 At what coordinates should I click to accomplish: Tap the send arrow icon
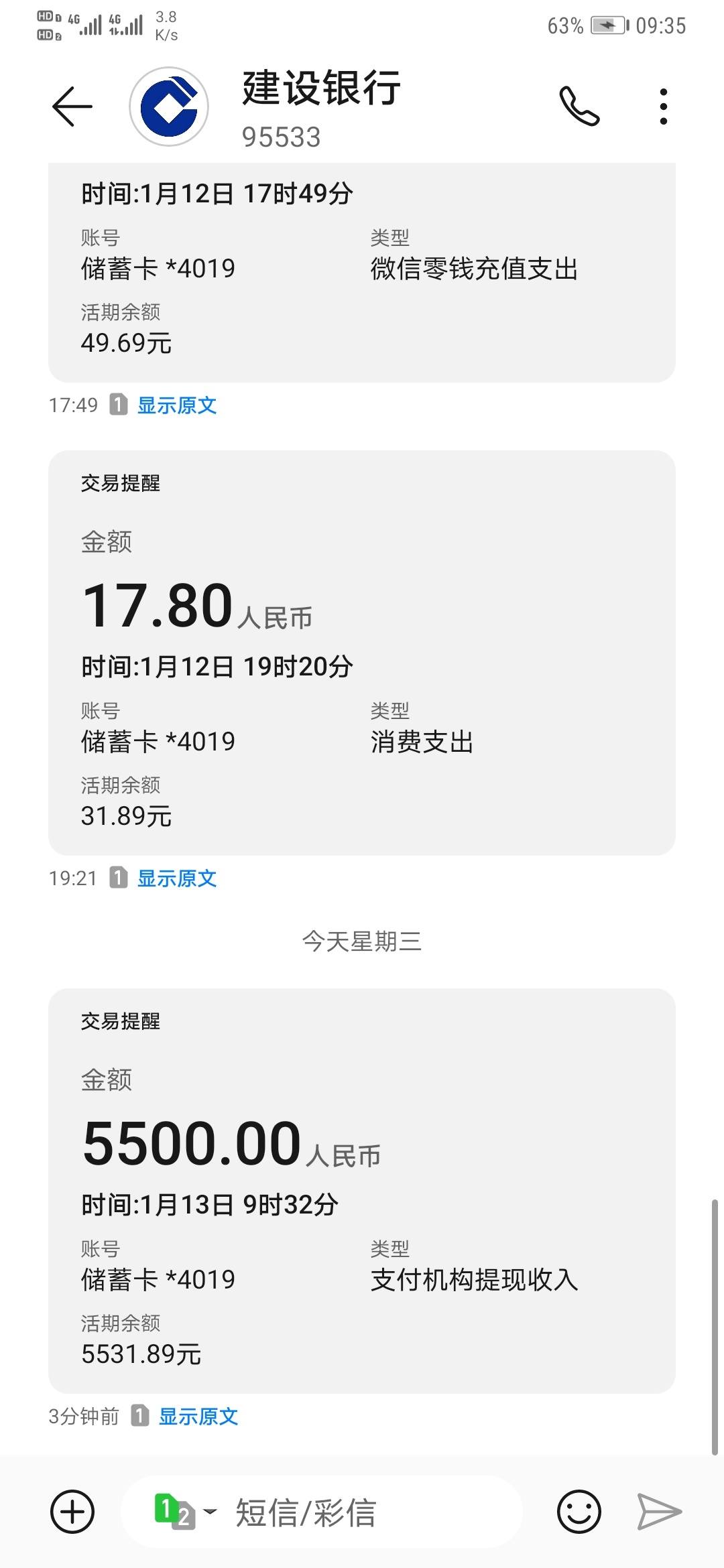pos(659,1512)
